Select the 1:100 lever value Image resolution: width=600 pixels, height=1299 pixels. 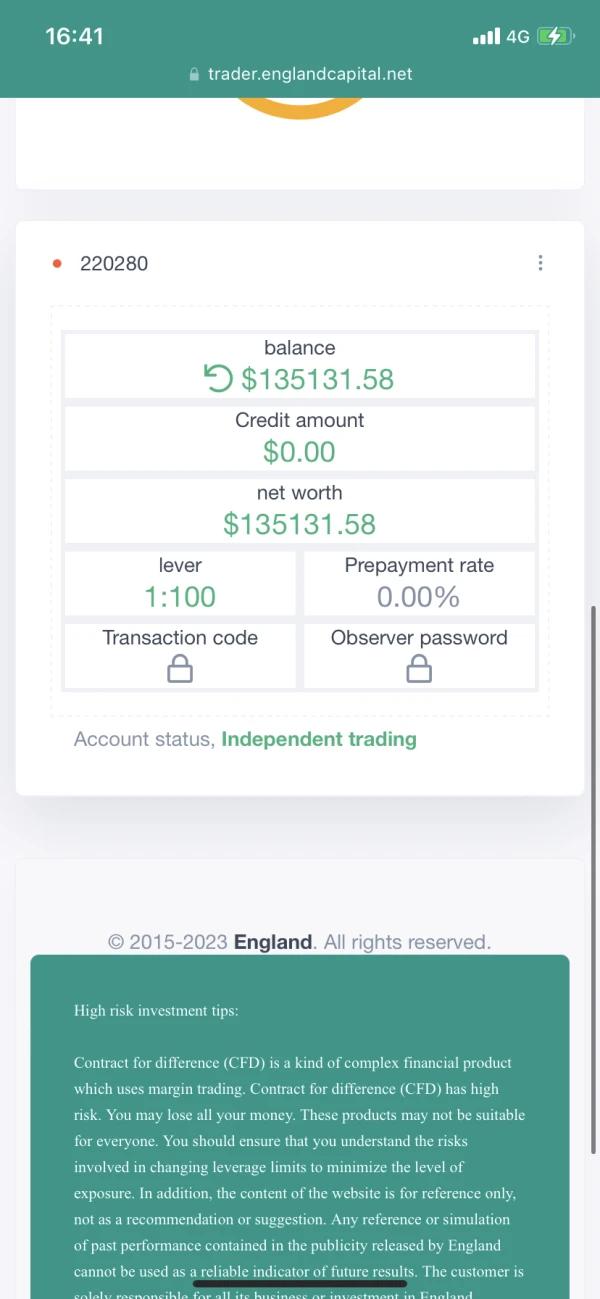tap(180, 597)
